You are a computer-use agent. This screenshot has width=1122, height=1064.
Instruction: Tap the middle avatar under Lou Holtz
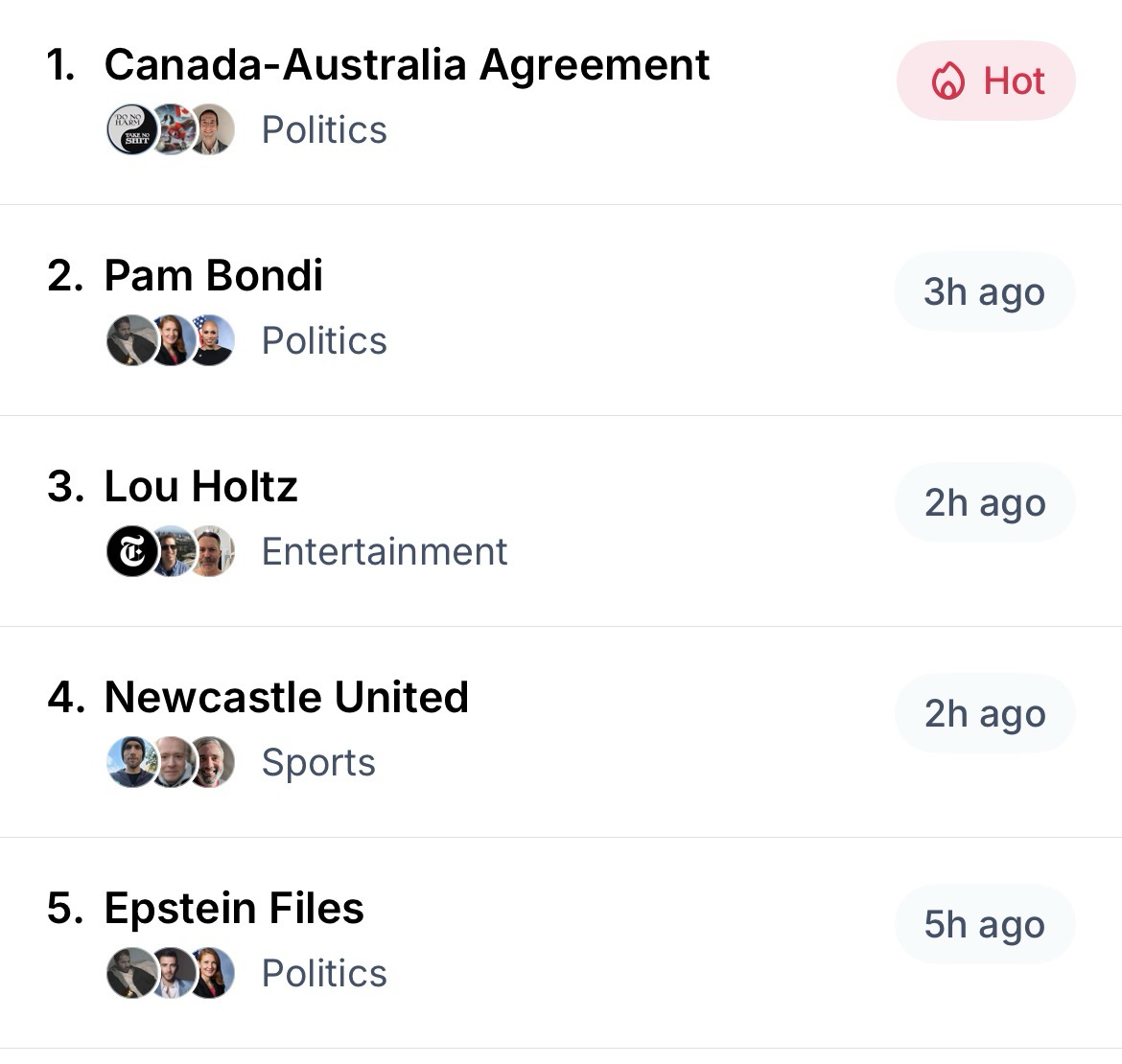coord(173,552)
